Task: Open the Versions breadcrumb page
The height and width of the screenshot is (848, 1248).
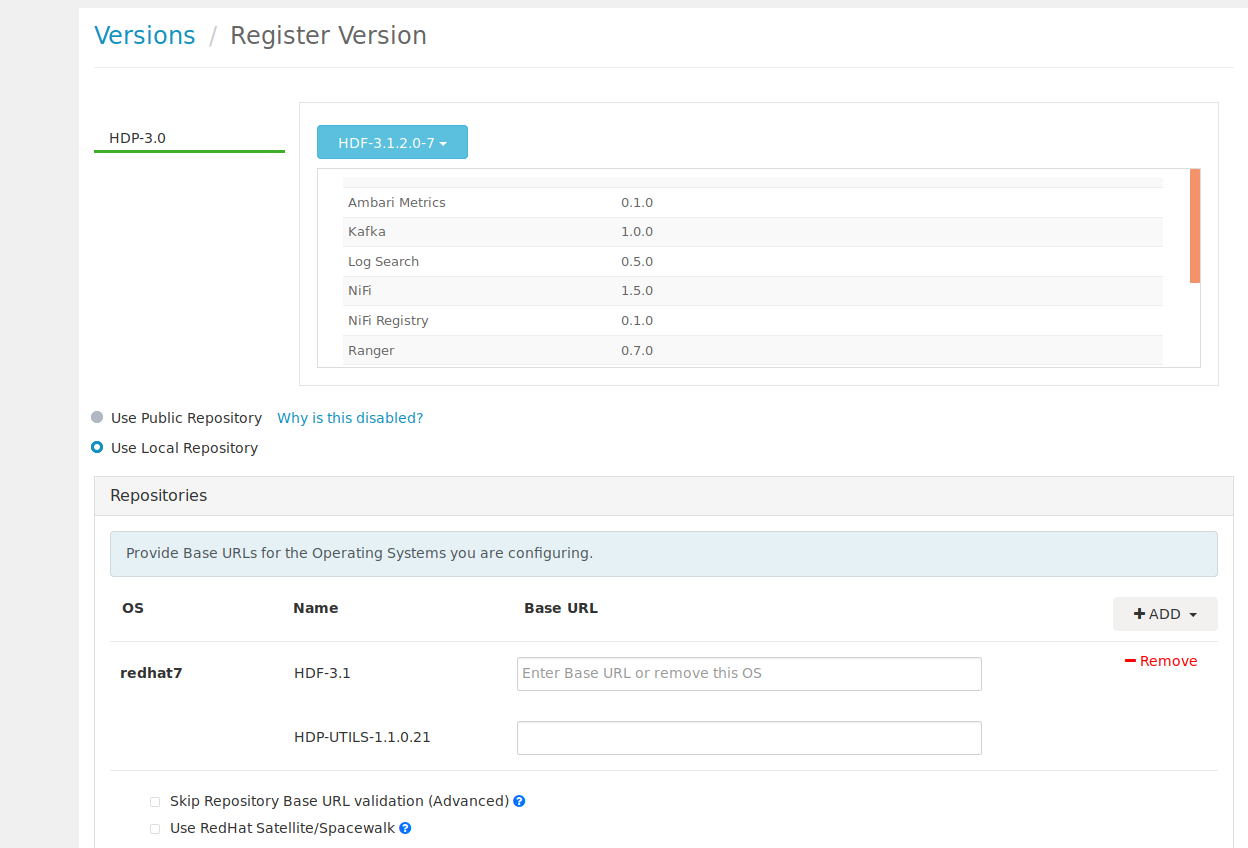Action: [144, 35]
